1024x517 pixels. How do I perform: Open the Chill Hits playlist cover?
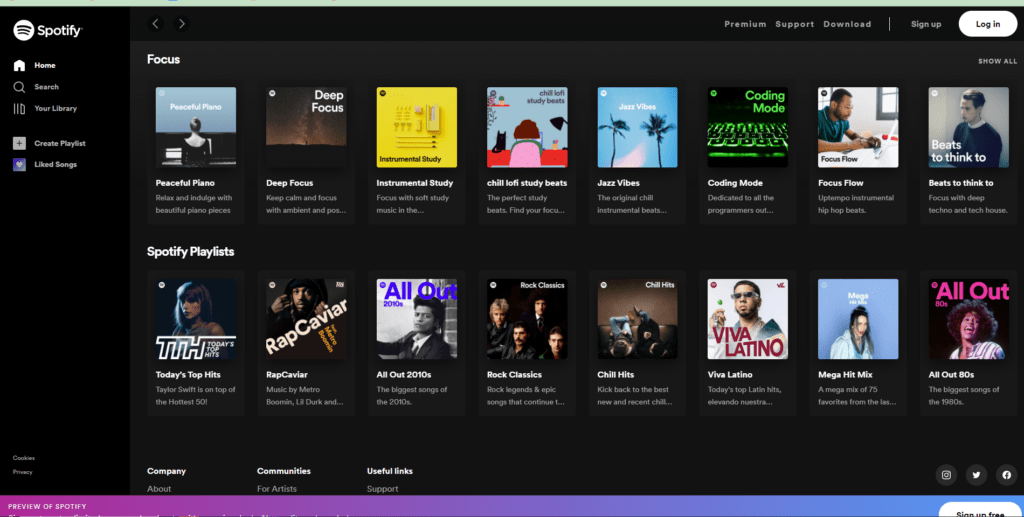637,319
